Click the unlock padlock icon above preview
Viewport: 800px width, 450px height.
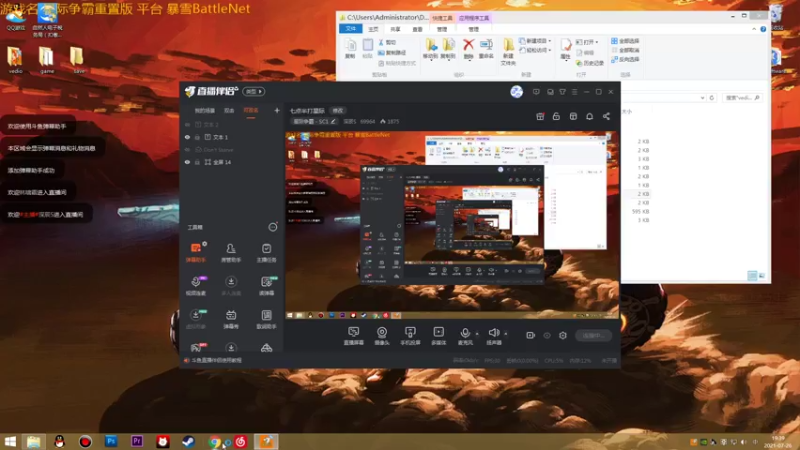(x=556, y=116)
